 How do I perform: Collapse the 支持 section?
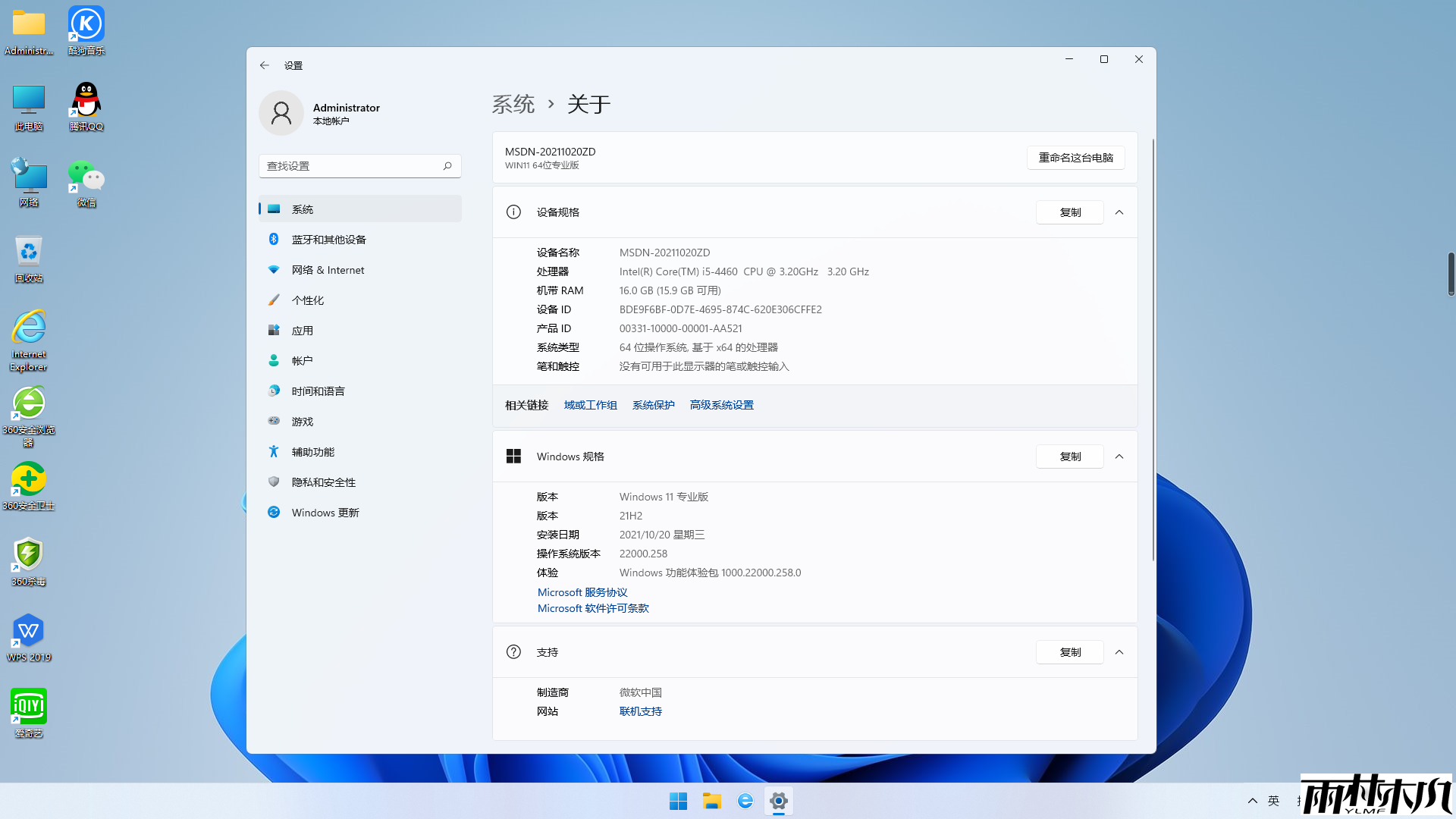pos(1119,651)
